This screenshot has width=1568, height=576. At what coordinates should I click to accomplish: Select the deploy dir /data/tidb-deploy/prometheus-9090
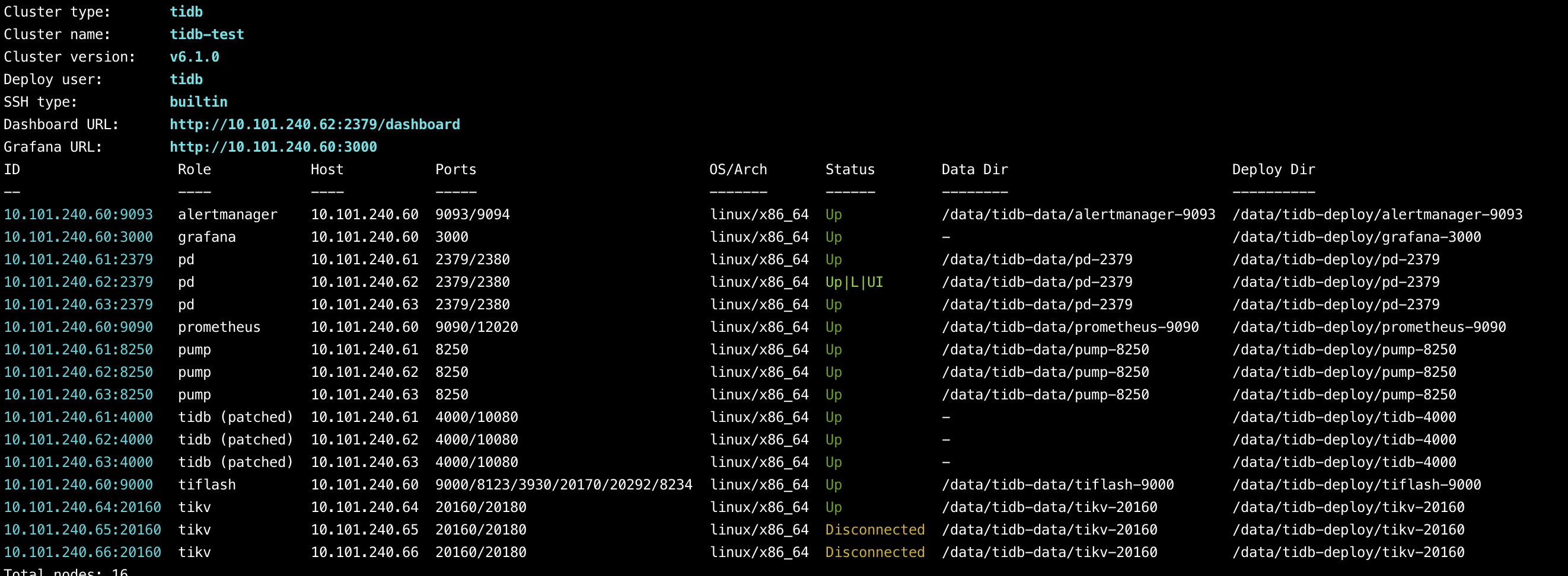coord(1369,327)
